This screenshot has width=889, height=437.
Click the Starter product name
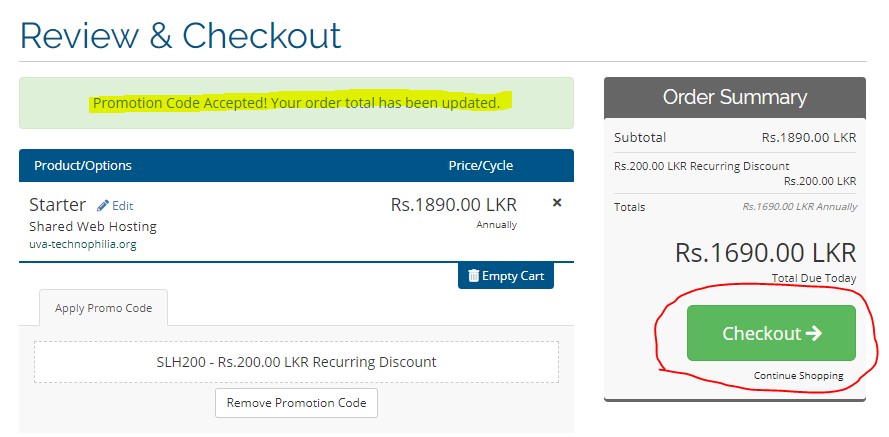tap(58, 205)
